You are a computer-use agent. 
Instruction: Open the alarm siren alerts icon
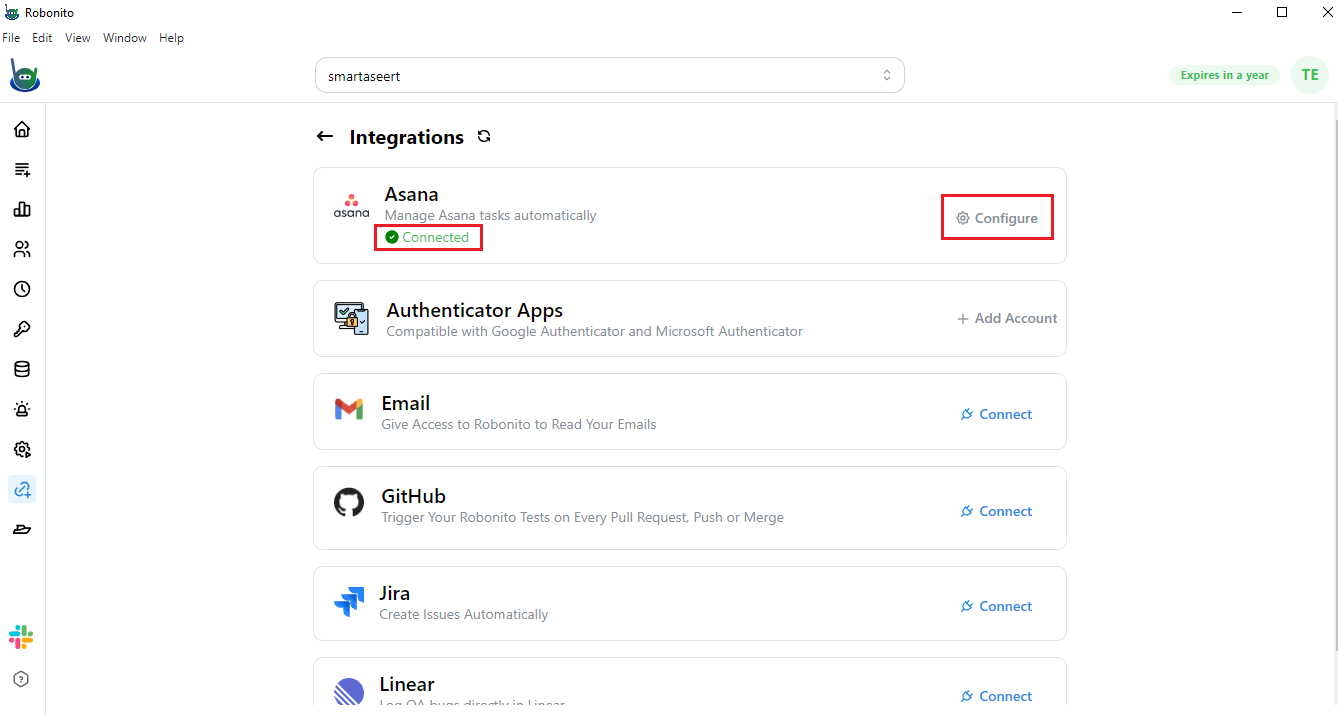pyautogui.click(x=22, y=409)
